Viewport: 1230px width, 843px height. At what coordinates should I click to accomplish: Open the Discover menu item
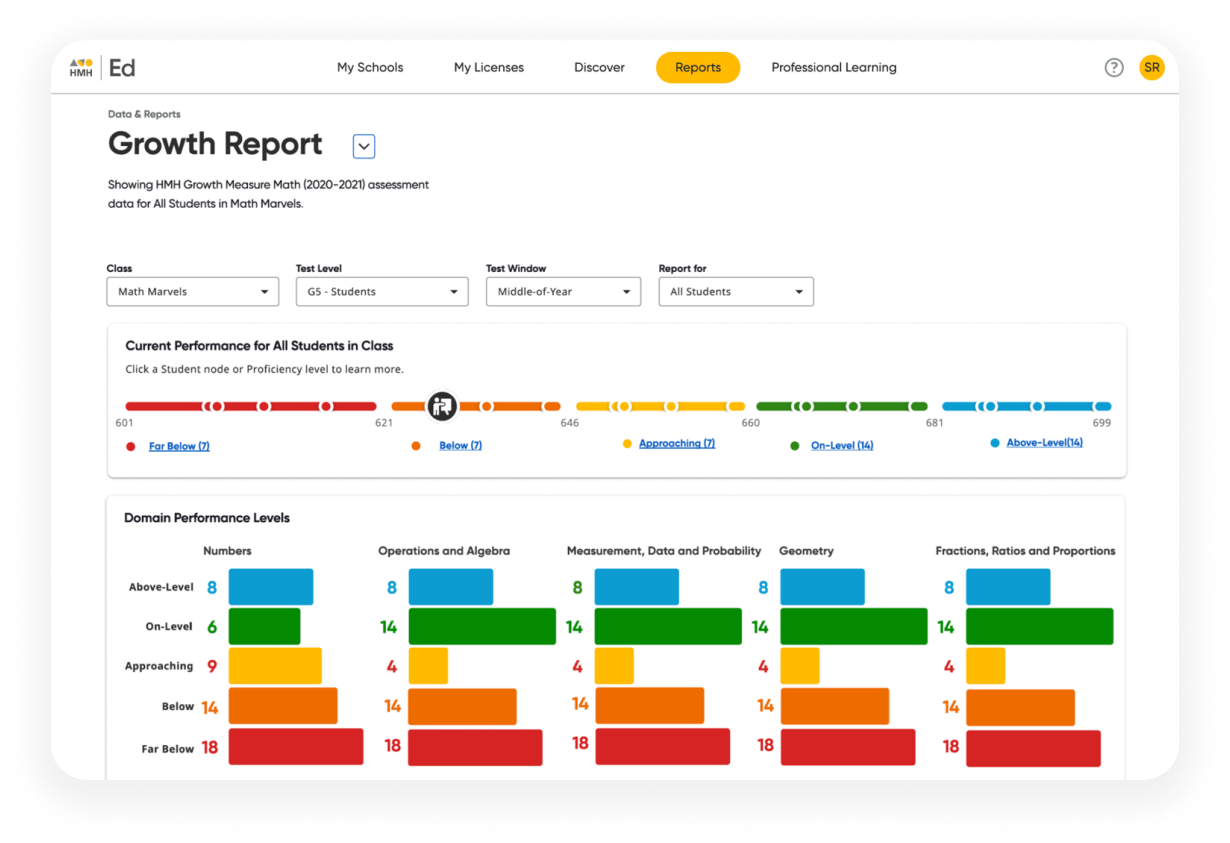[599, 67]
